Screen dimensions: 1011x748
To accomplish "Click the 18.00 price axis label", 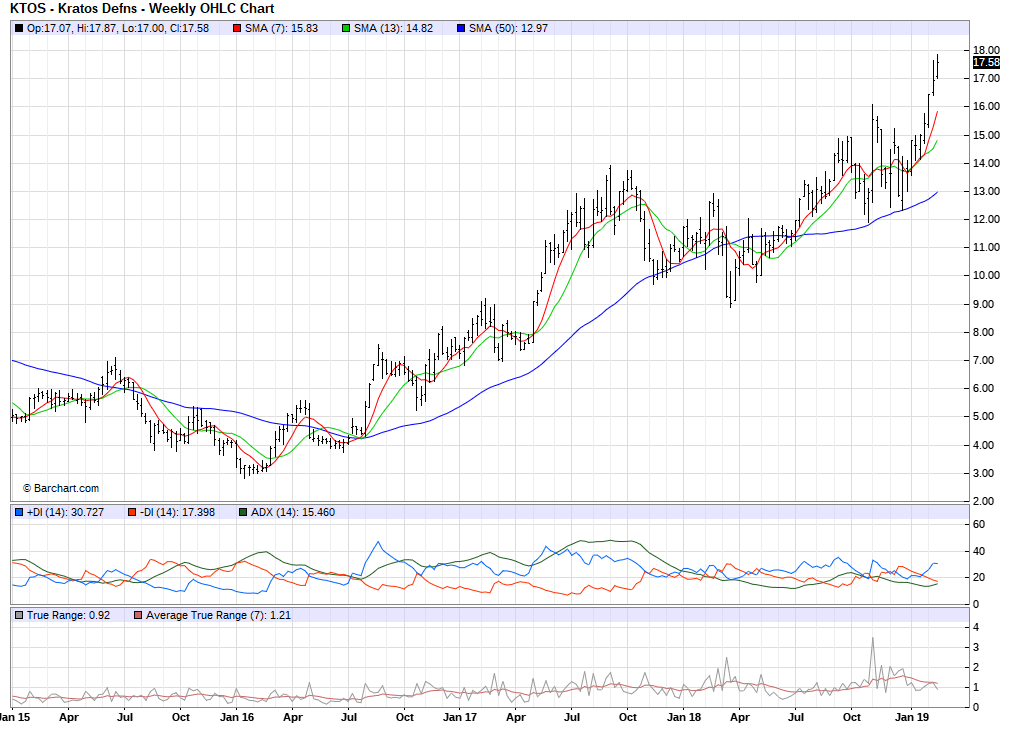I will point(986,50).
